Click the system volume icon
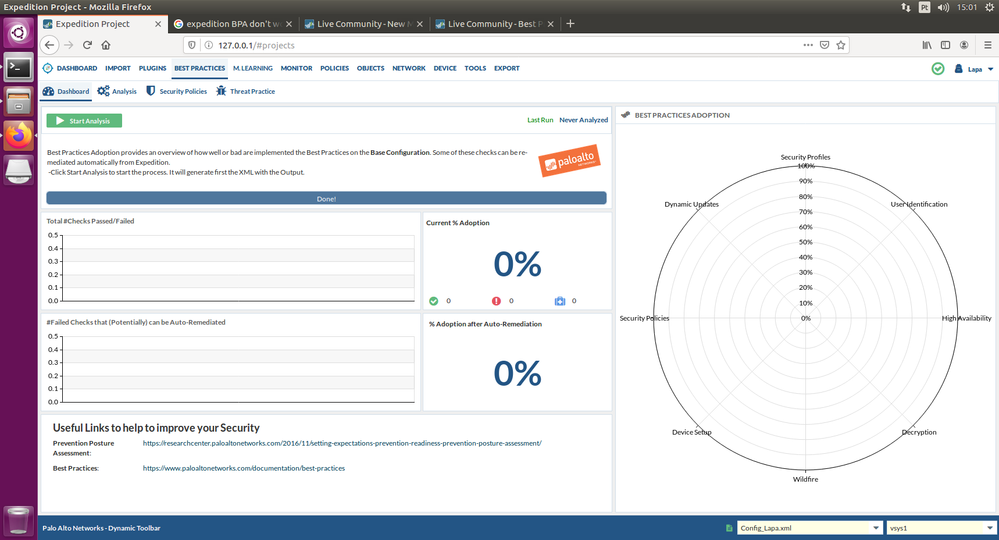The width and height of the screenshot is (999, 540). pos(944,7)
